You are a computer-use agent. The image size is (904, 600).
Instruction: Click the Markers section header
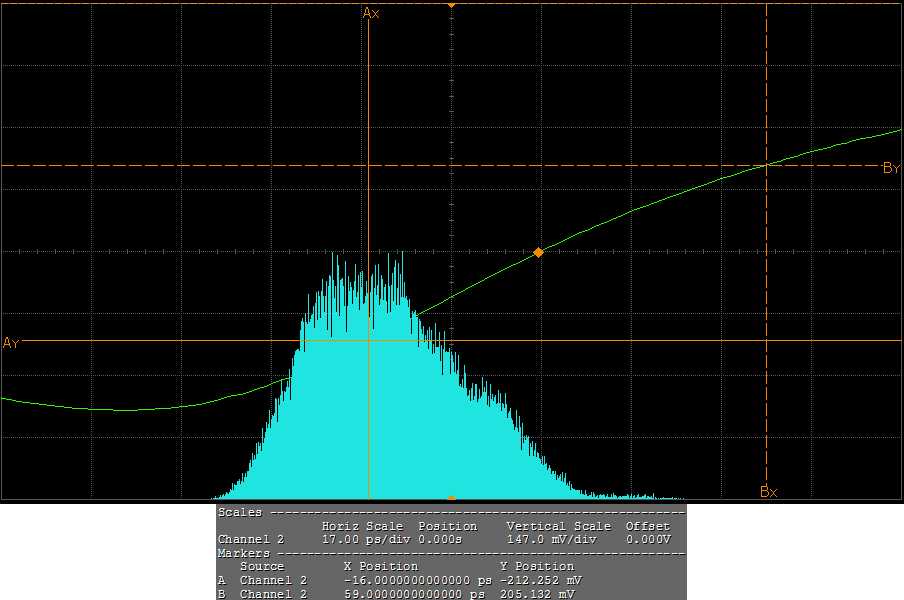244,553
